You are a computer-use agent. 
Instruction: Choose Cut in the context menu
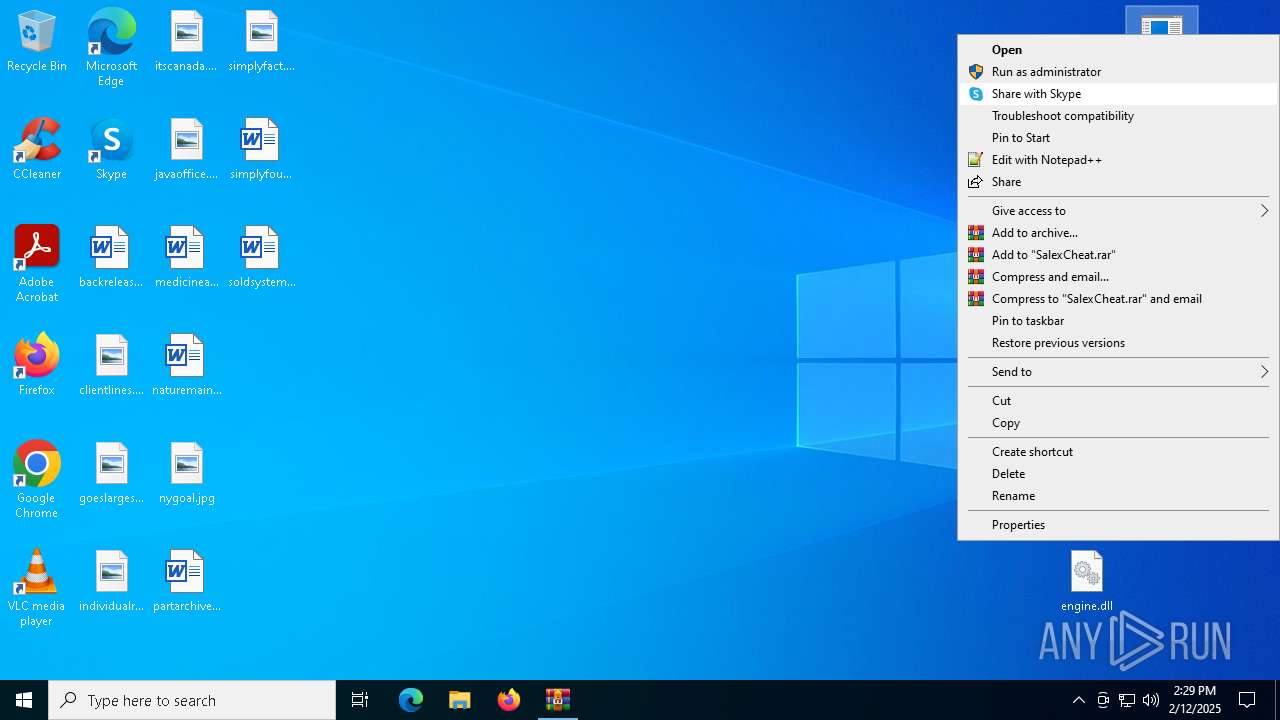1118,401
